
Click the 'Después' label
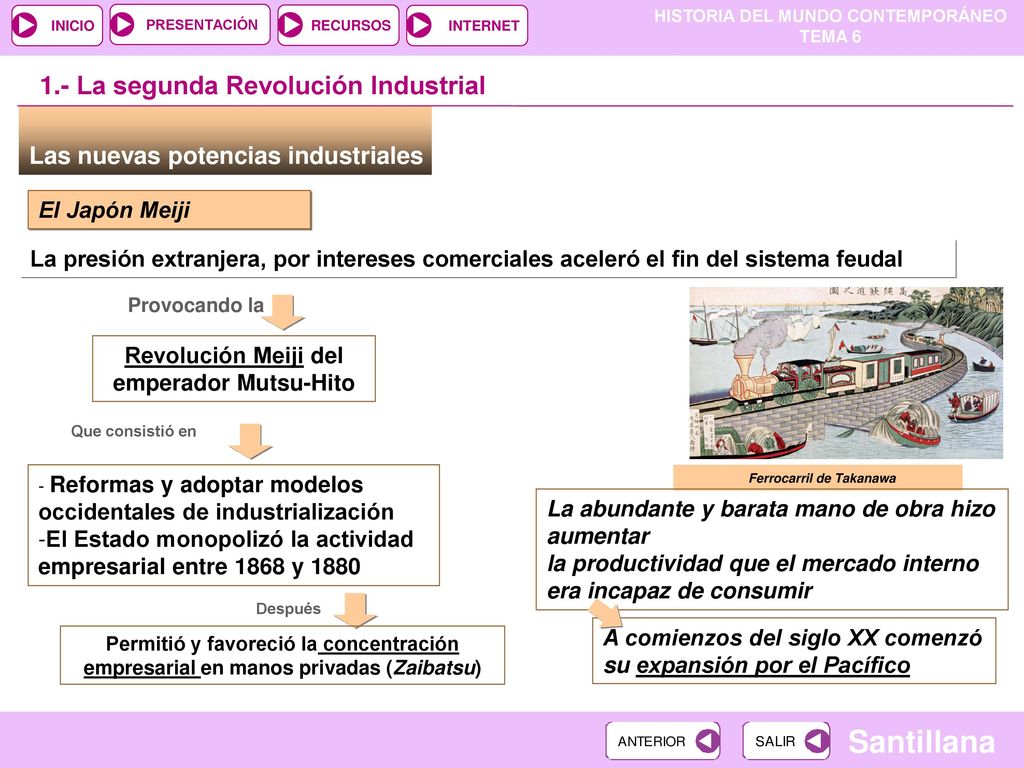pyautogui.click(x=288, y=609)
